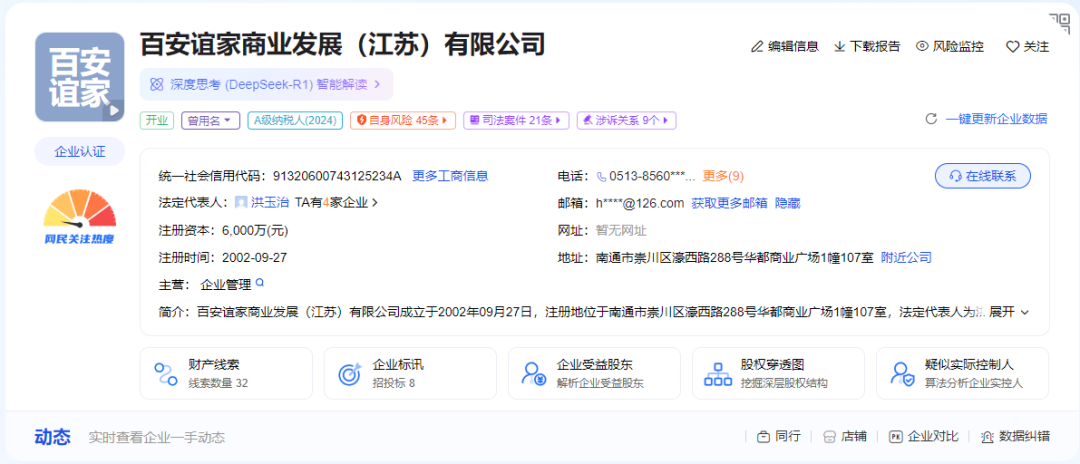The width and height of the screenshot is (1080, 464).
Task: Click 一键更新企业数据 link
Action: 996,119
